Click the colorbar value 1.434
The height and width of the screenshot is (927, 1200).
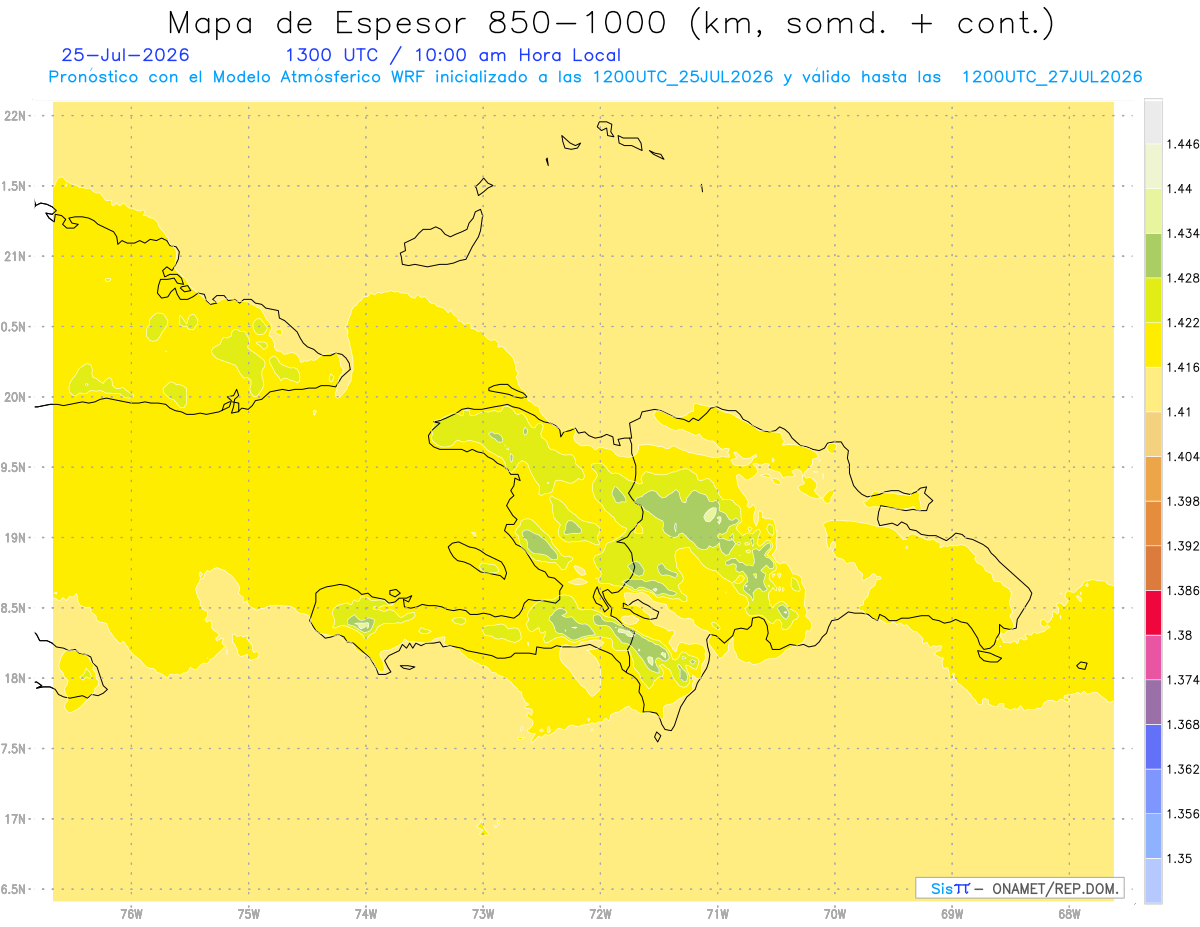[1183, 233]
